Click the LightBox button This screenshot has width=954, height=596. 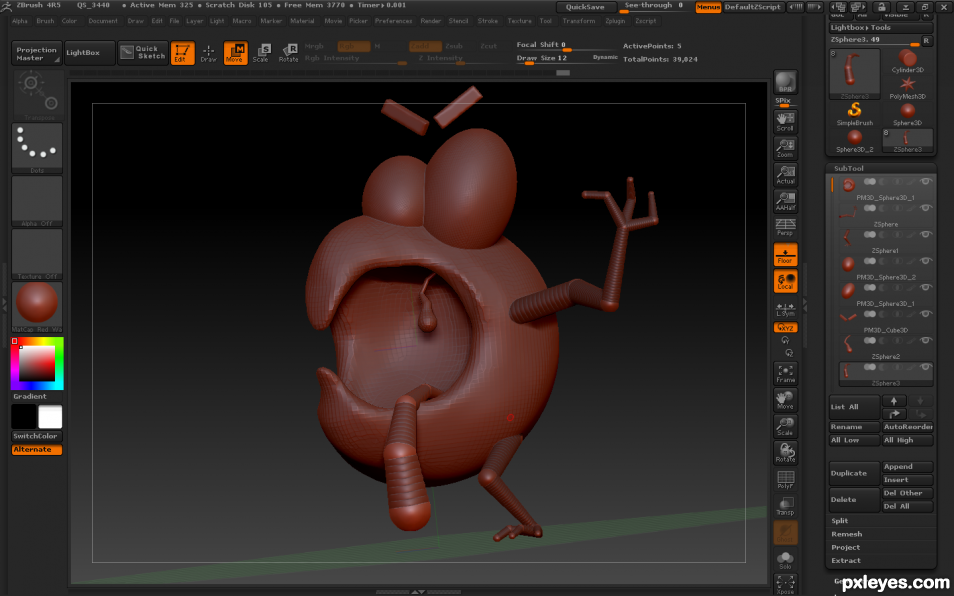[89, 53]
